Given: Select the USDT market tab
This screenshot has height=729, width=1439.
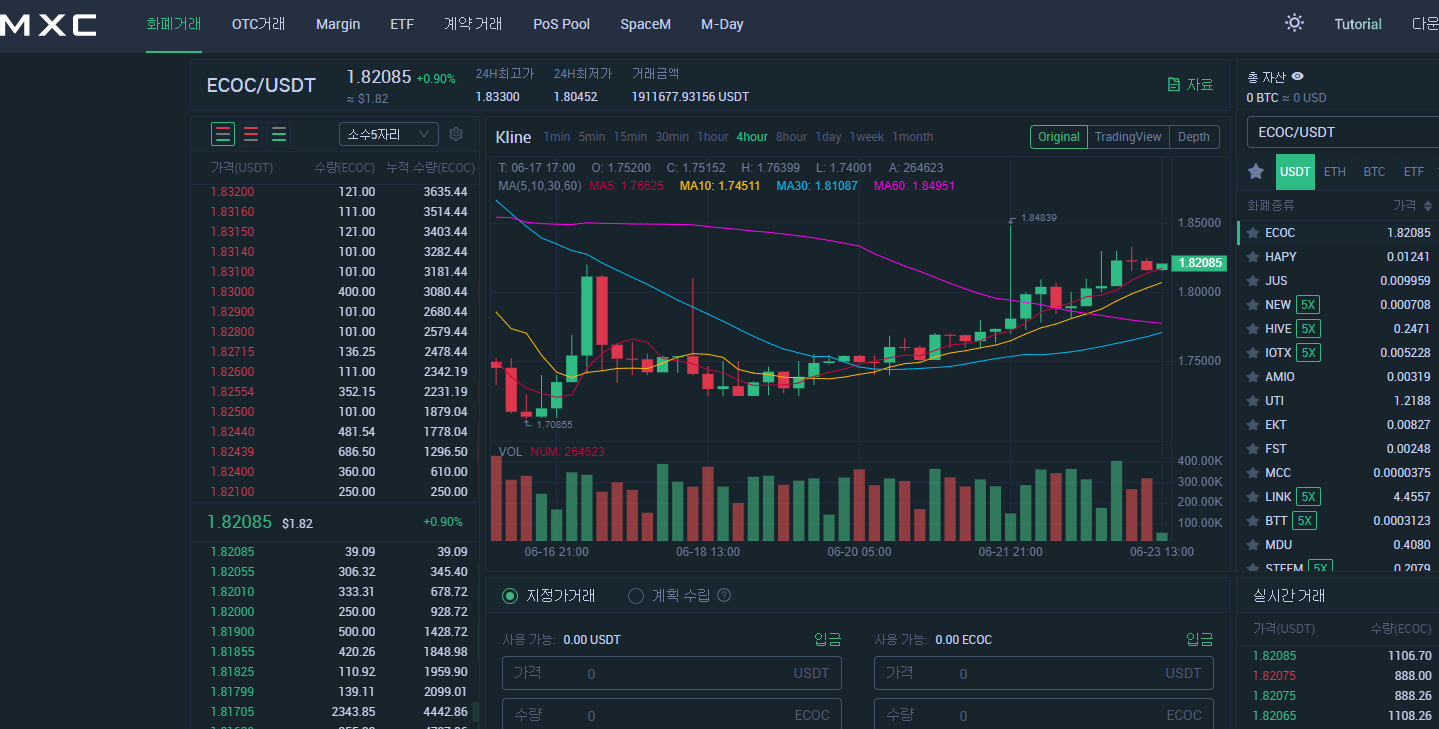Looking at the screenshot, I should tap(1295, 172).
